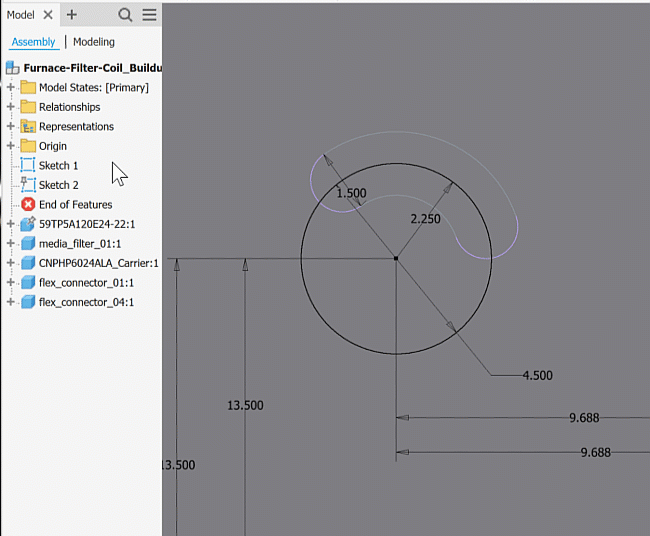Expand the Representations folder
This screenshot has width=650, height=536.
pos(11,126)
